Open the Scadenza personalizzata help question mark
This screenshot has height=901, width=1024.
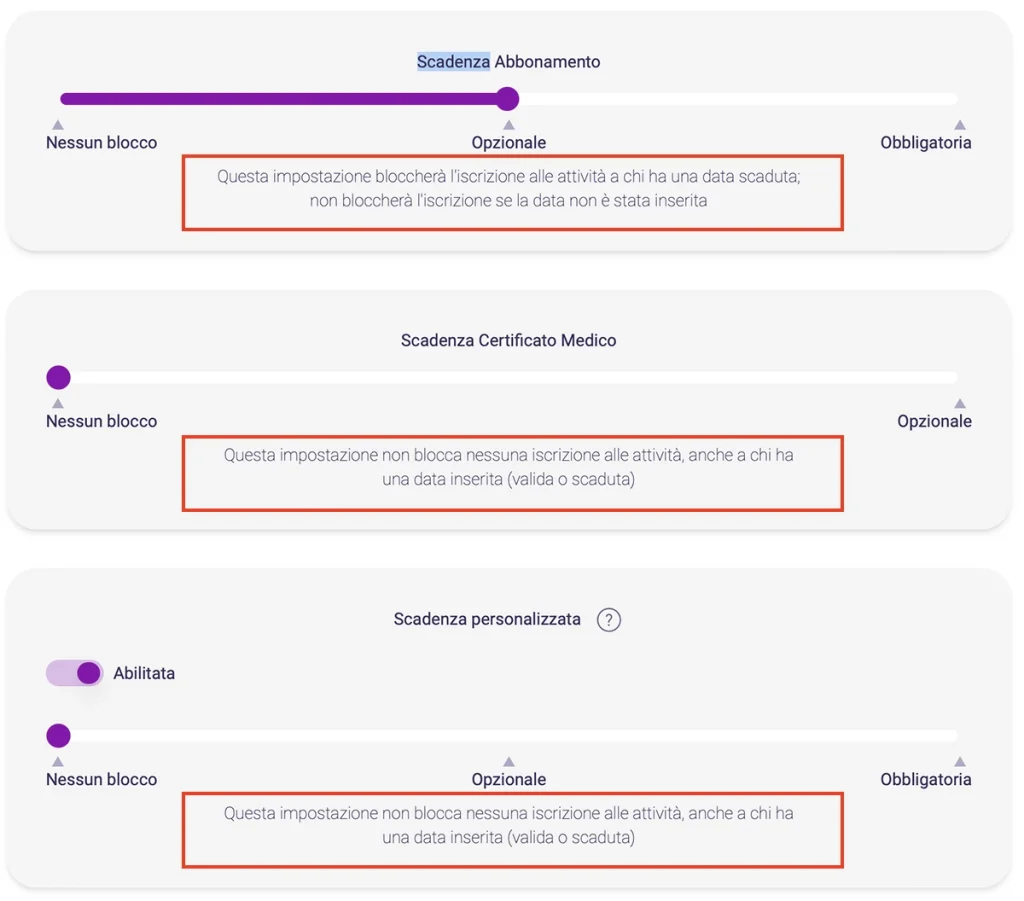(x=608, y=620)
